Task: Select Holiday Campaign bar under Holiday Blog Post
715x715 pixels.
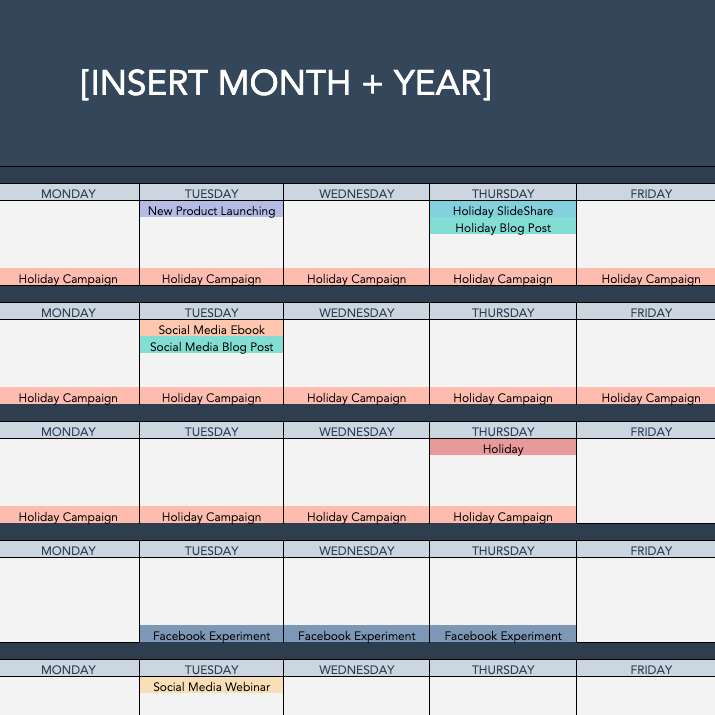Action: coord(503,279)
